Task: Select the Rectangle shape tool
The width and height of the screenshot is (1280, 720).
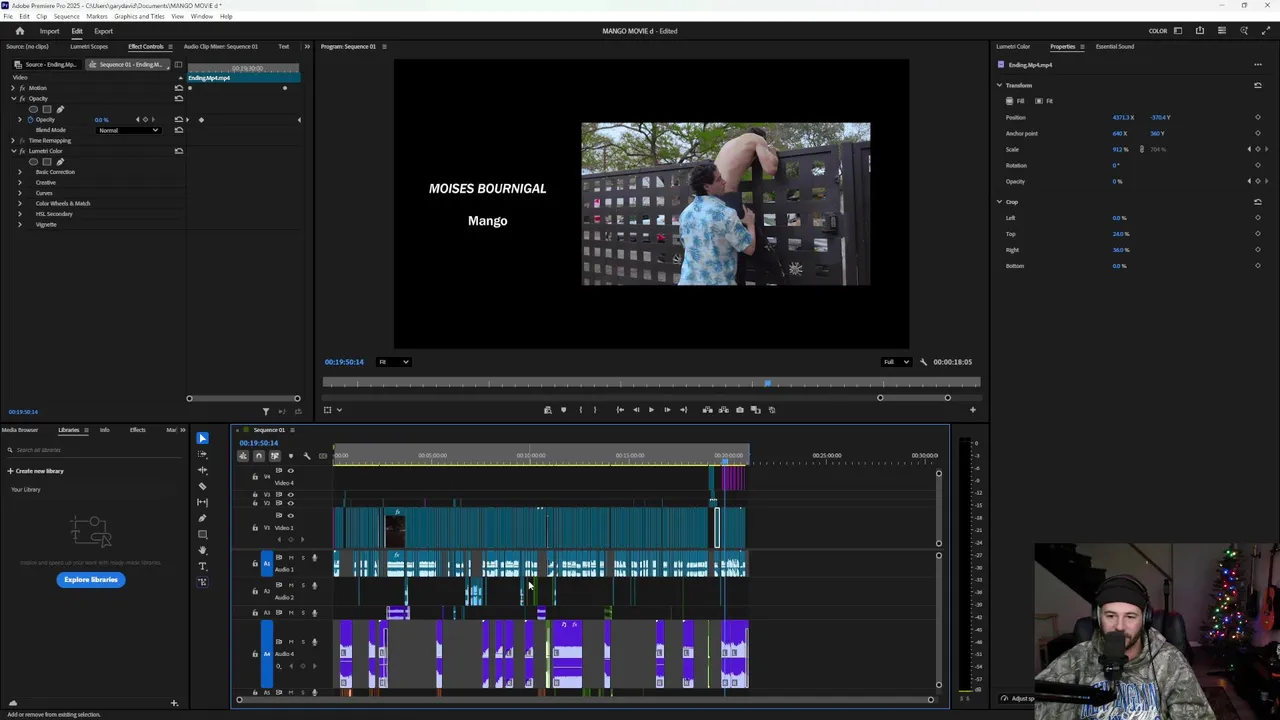Action: click(x=202, y=534)
